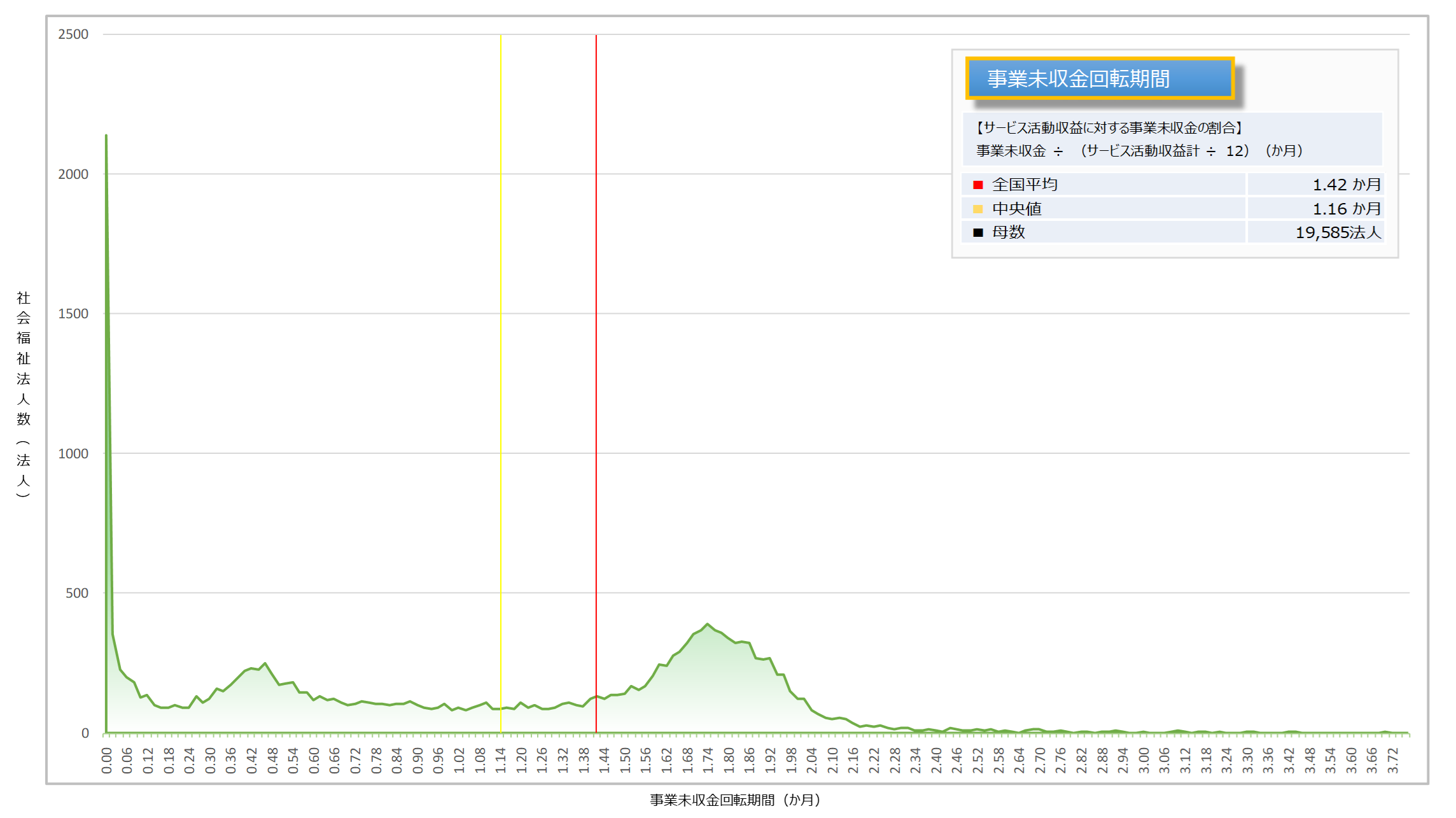Click the x-axis tick label 2.04
The width and height of the screenshot is (1456, 818).
pyautogui.click(x=812, y=761)
